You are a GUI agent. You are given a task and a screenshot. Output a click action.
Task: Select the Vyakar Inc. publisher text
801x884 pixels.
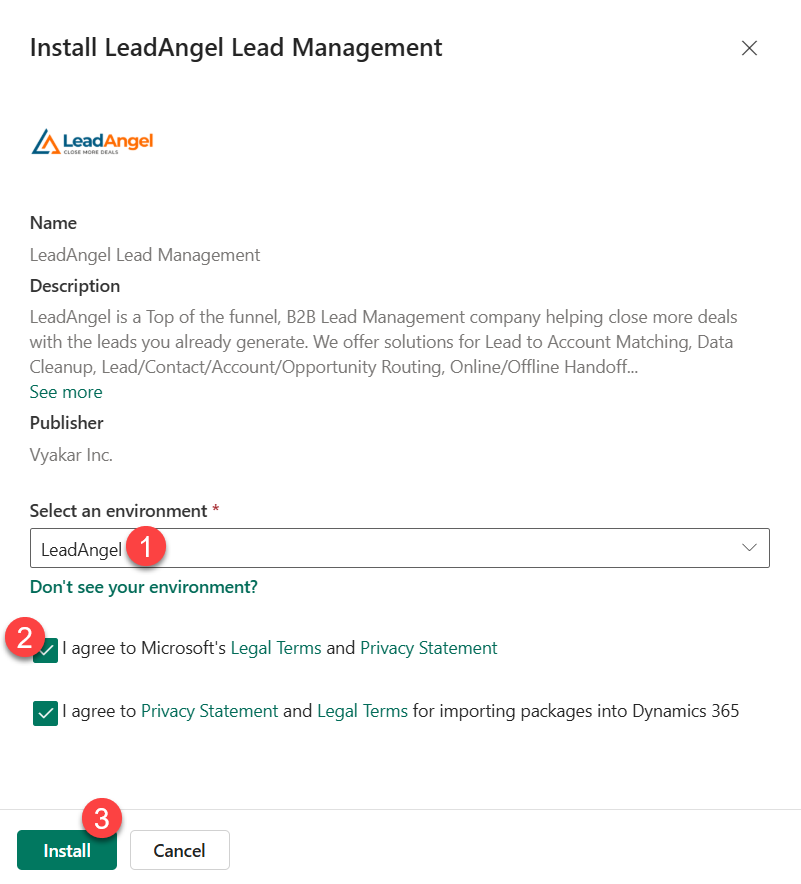(72, 455)
